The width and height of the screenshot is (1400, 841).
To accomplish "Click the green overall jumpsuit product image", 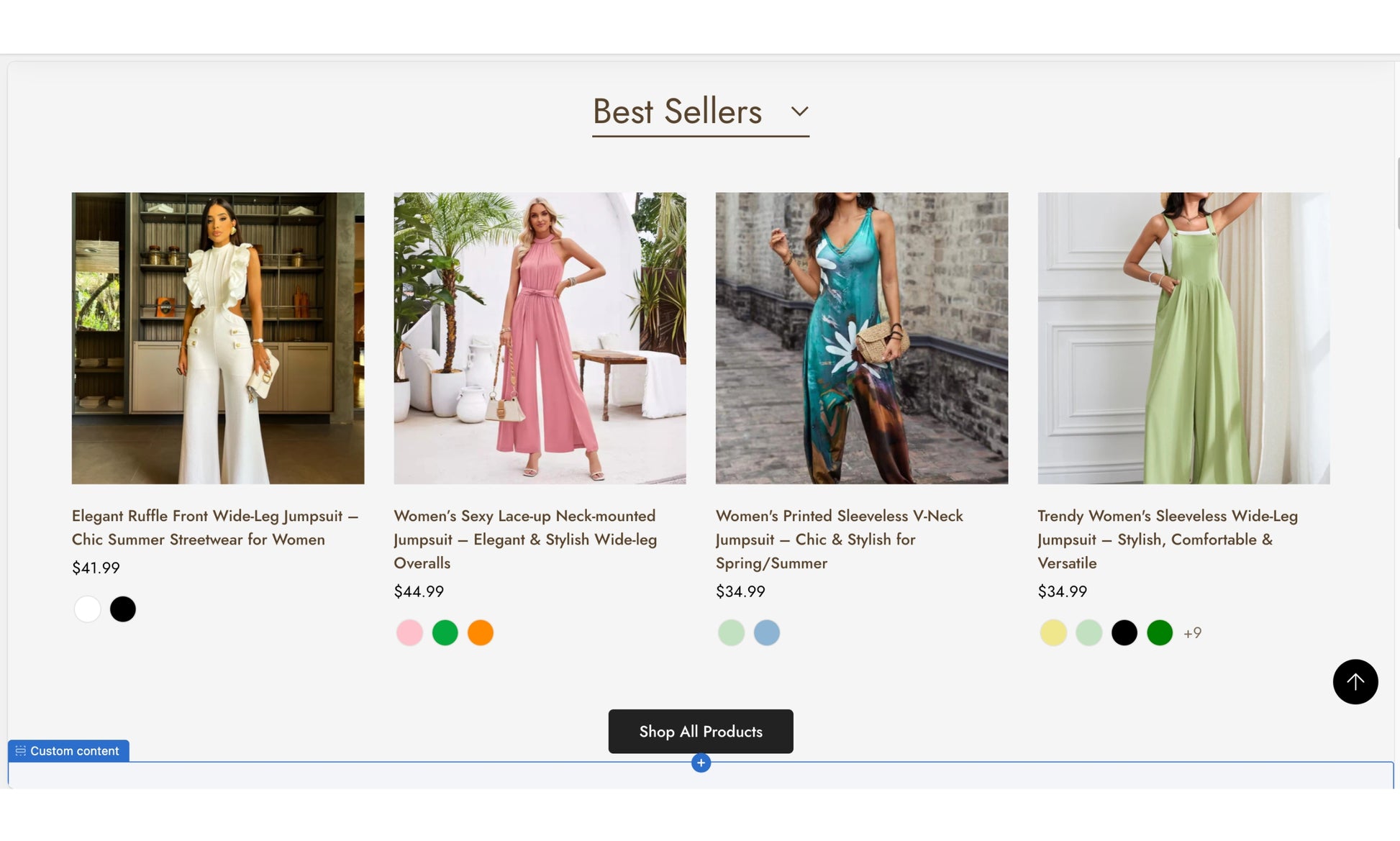I will pos(1183,338).
